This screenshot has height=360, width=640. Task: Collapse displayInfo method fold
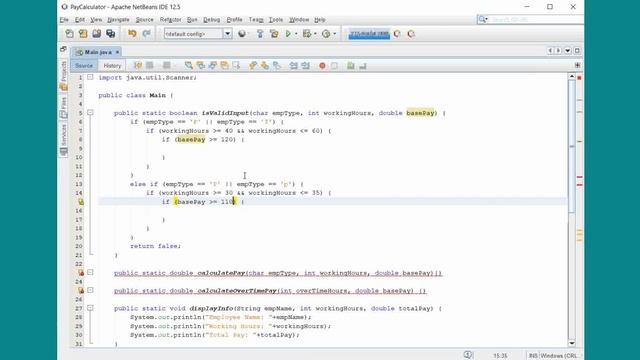click(x=90, y=308)
